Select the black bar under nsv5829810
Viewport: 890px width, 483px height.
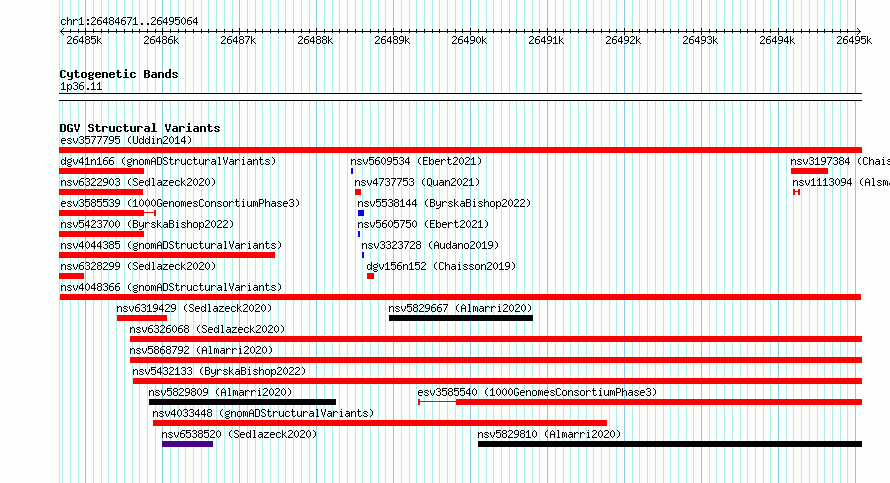click(x=670, y=444)
